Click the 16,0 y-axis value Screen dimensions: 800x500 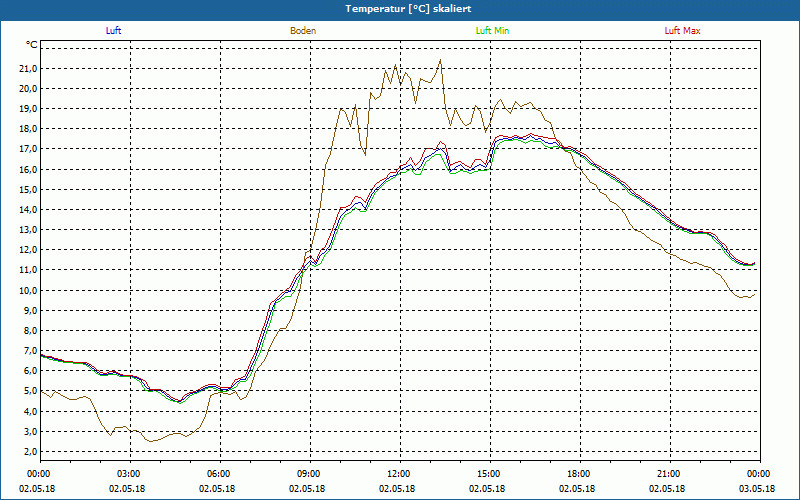[28, 169]
